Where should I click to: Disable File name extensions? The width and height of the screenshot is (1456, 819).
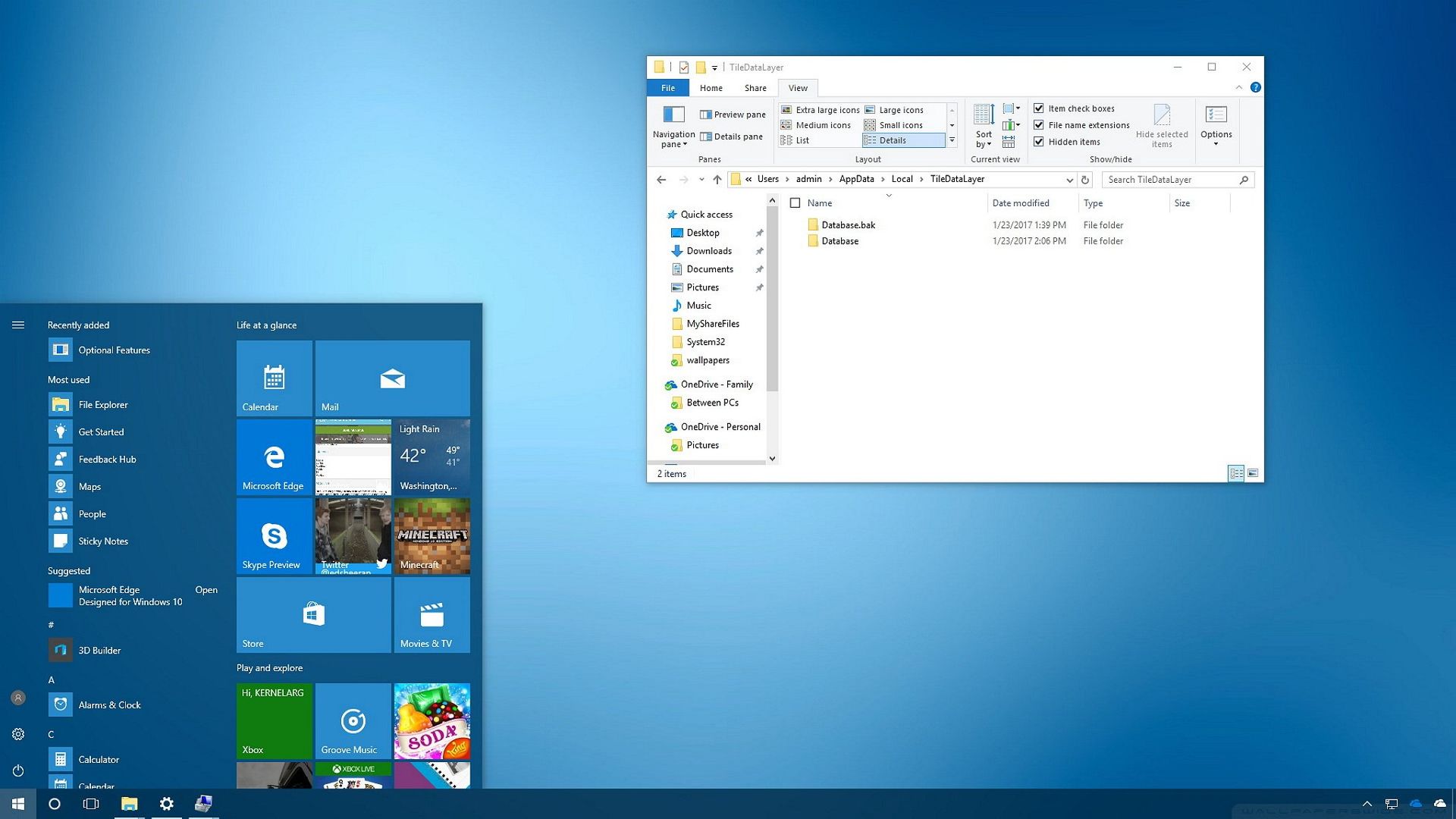tap(1039, 125)
